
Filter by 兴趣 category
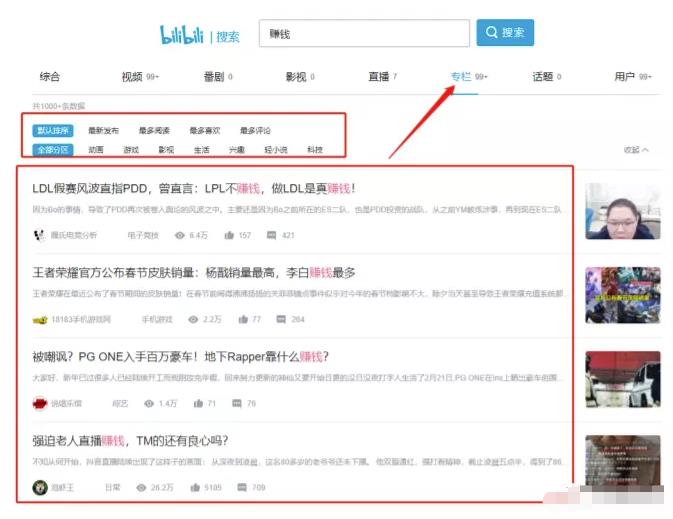point(237,150)
